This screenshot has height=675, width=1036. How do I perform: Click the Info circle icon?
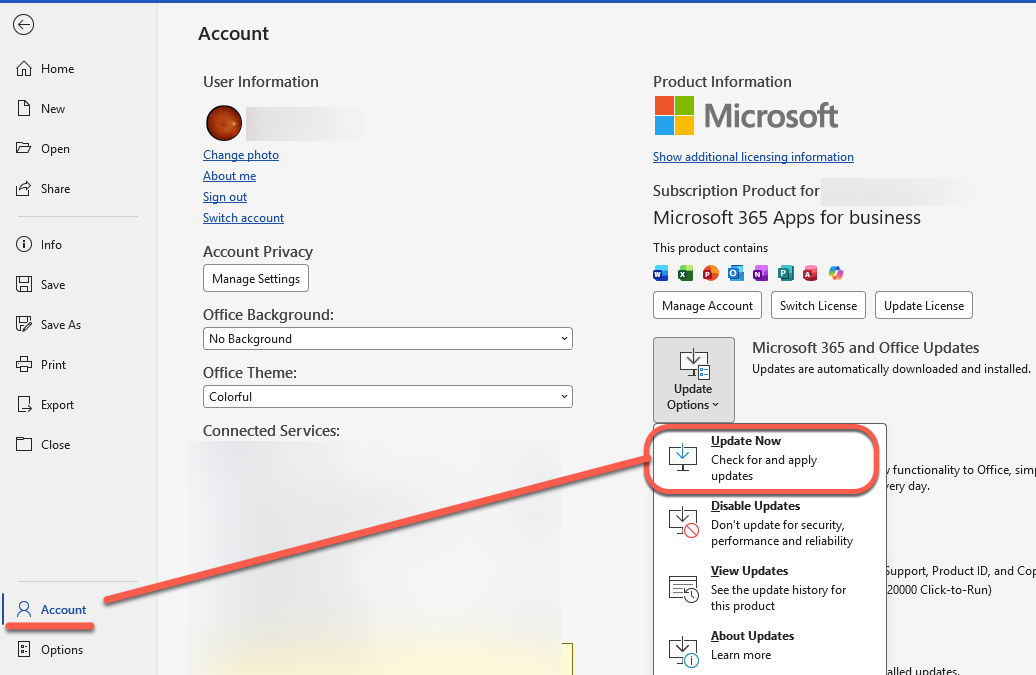click(24, 244)
